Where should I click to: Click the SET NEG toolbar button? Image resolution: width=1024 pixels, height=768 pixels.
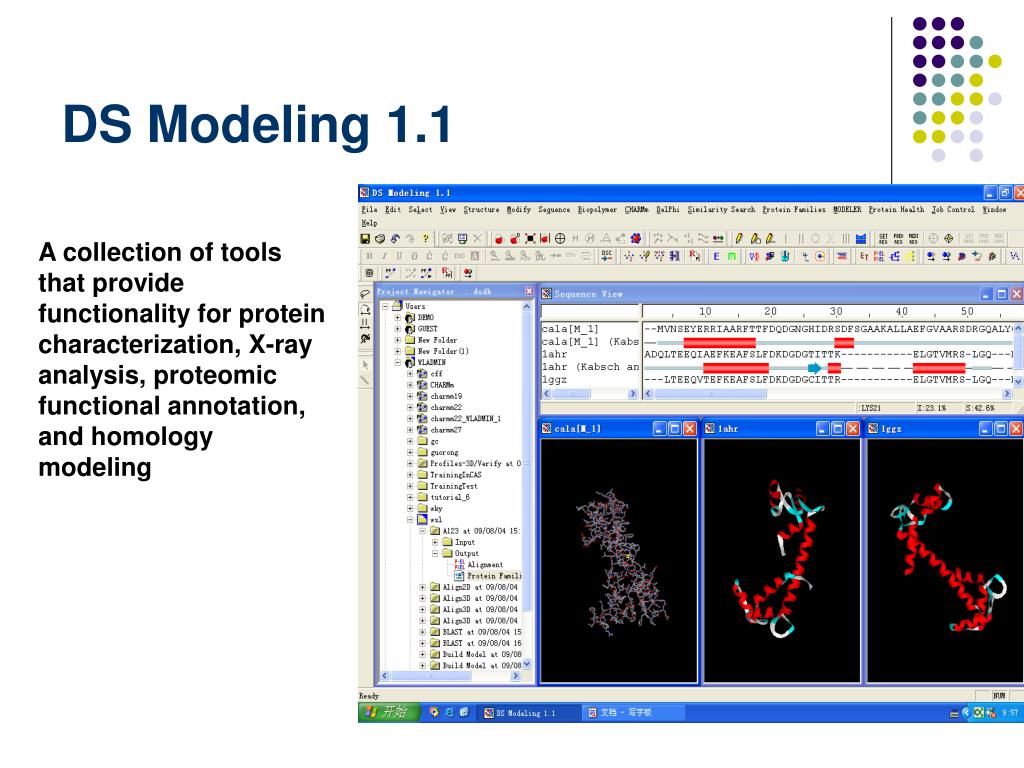[x=883, y=238]
